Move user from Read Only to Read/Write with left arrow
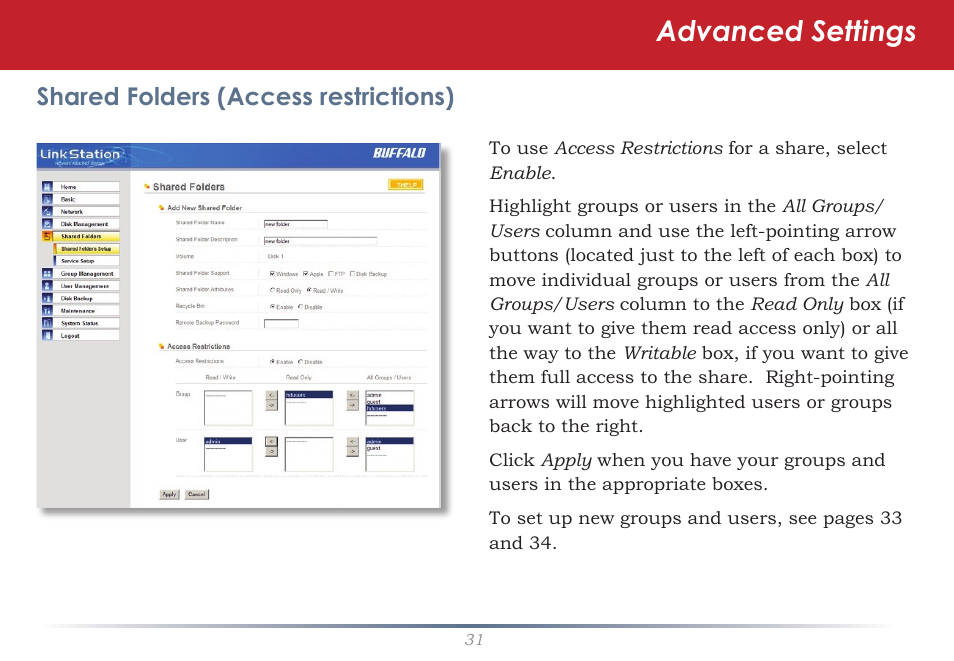Image resolution: width=954 pixels, height=661 pixels. pyautogui.click(x=272, y=441)
